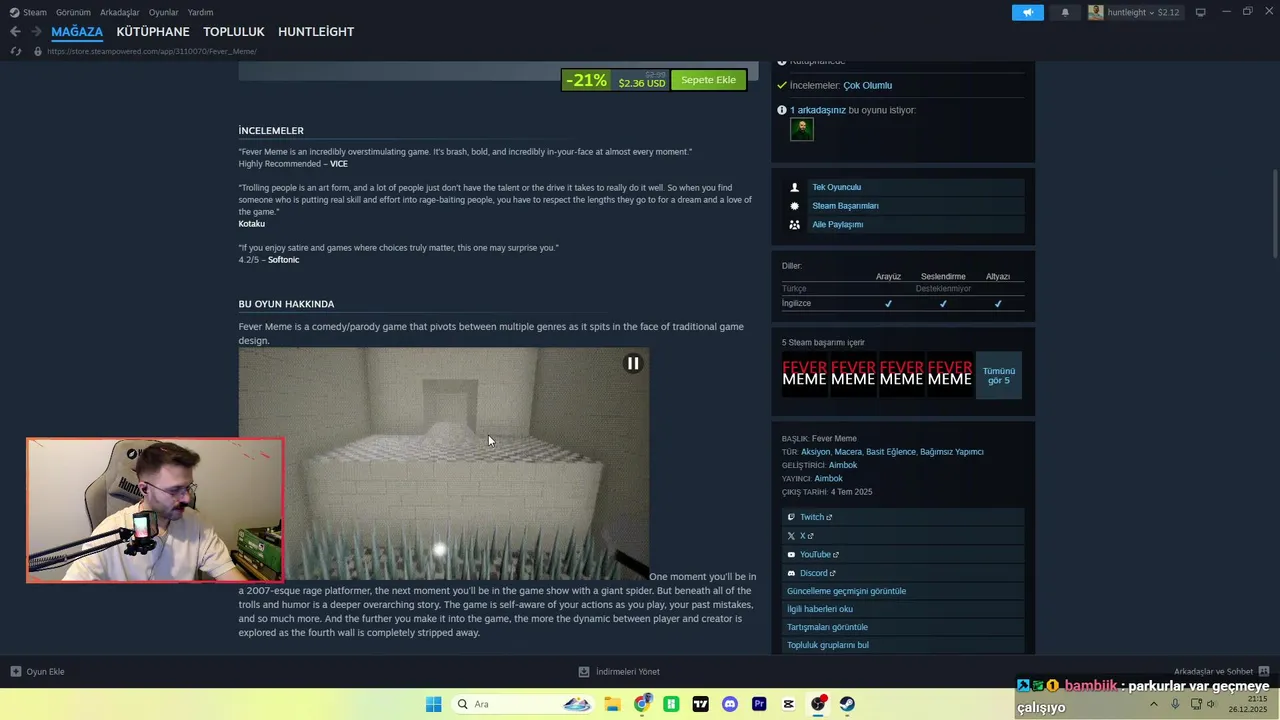1280x720 pixels.
Task: Open the huntleight account dropdown
Action: 1135,12
